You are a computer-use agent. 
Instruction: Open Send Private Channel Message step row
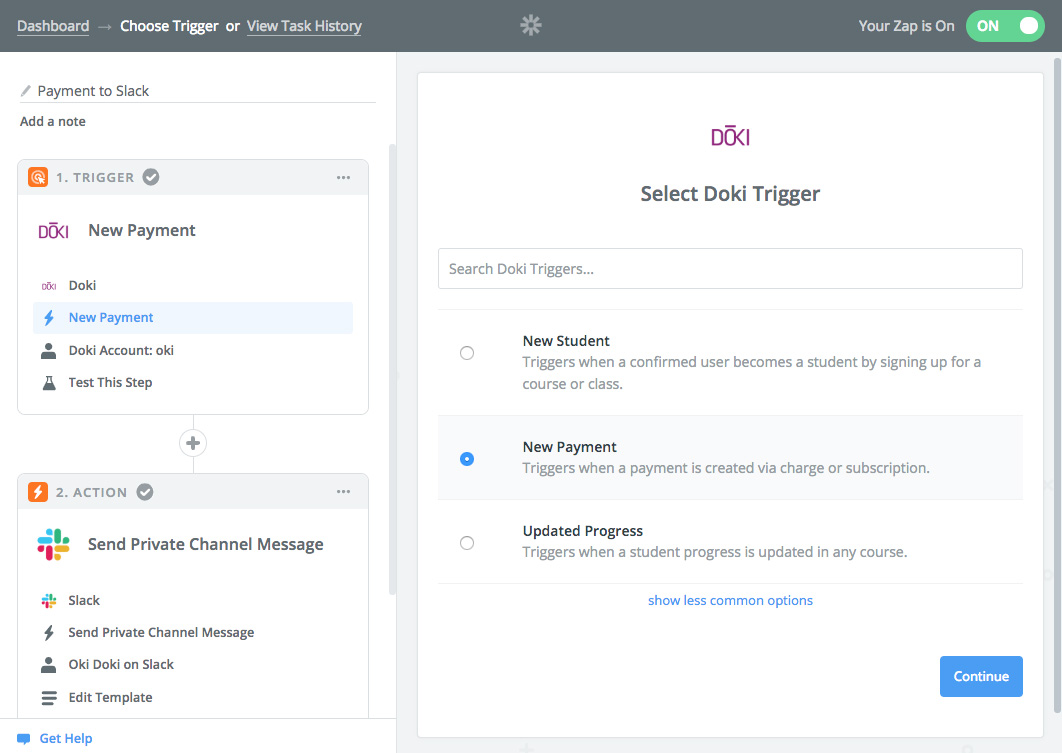[193, 632]
